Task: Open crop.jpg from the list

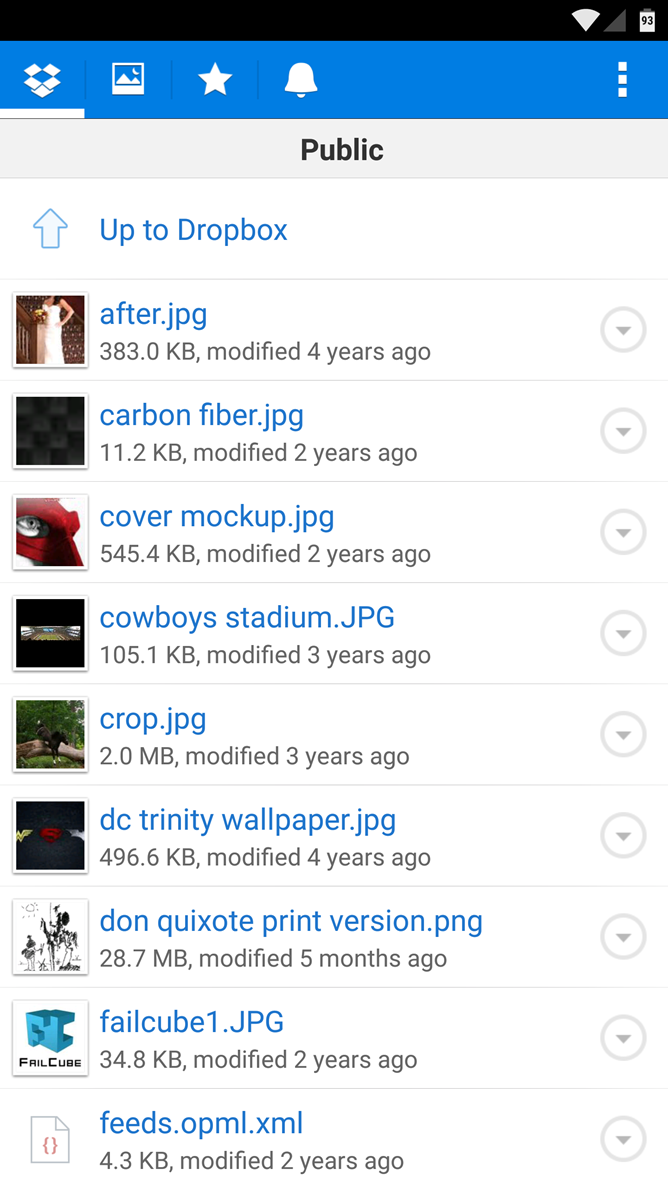Action: pos(152,718)
